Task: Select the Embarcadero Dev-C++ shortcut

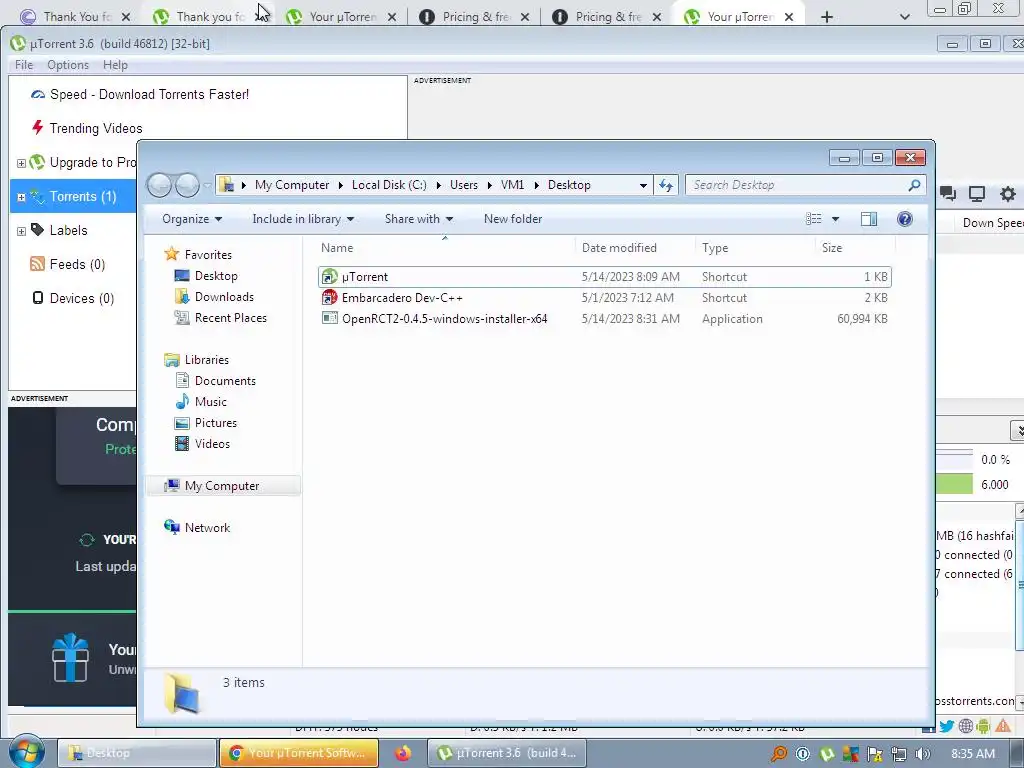Action: click(x=604, y=298)
